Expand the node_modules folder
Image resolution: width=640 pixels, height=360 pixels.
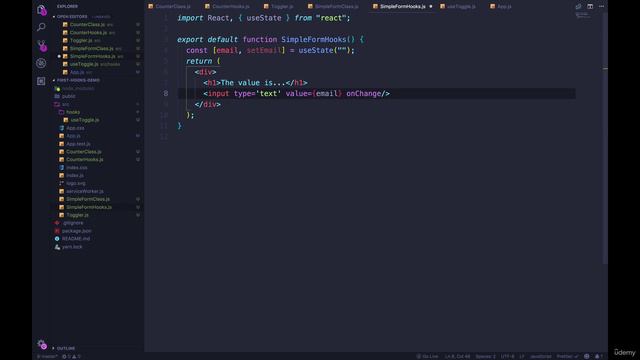(x=78, y=88)
